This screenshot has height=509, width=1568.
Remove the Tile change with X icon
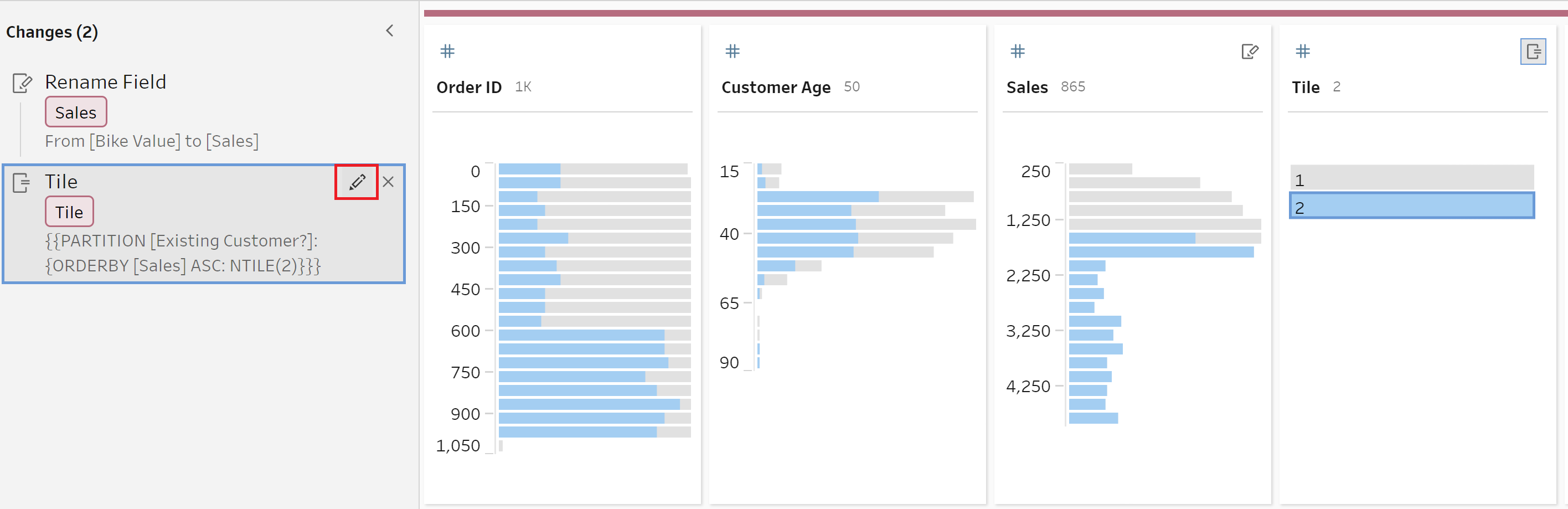click(388, 182)
